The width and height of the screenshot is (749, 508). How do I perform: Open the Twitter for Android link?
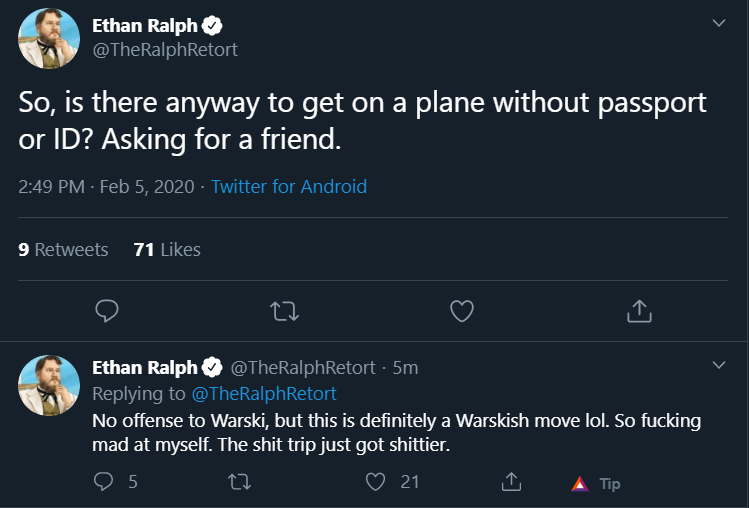pyautogui.click(x=289, y=186)
